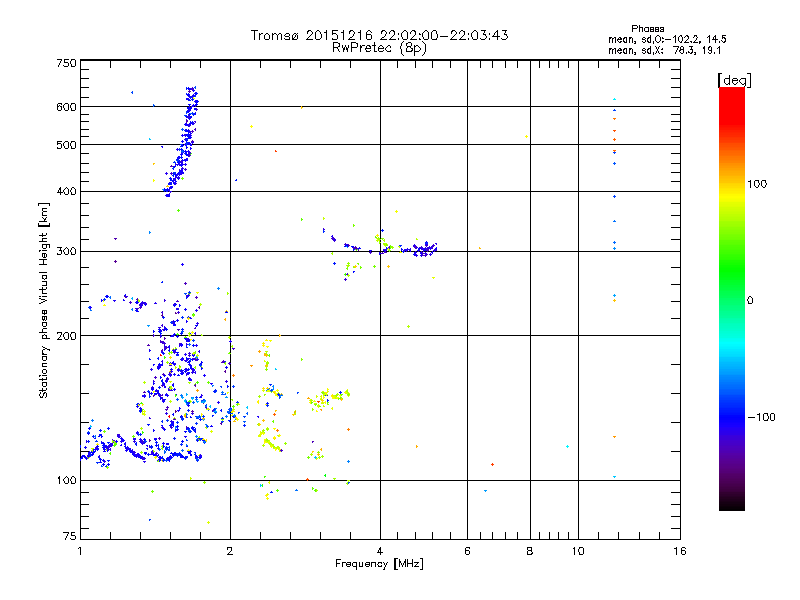Click the 'mean, sd,X: 78.3, 19.1' line
Screen dimensions: 800x600
pyautogui.click(x=664, y=50)
